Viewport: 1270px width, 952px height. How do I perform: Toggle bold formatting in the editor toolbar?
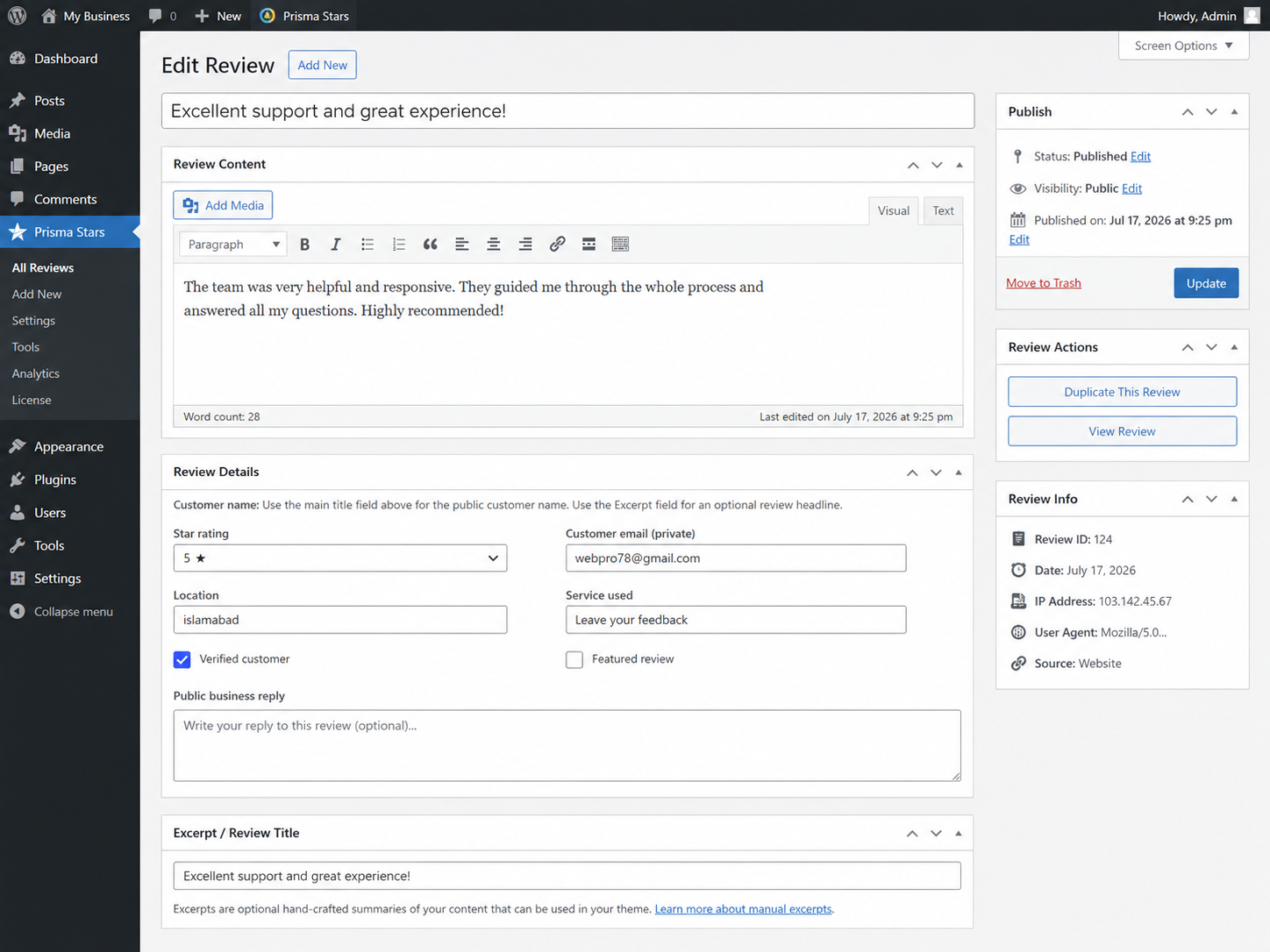[x=304, y=245]
